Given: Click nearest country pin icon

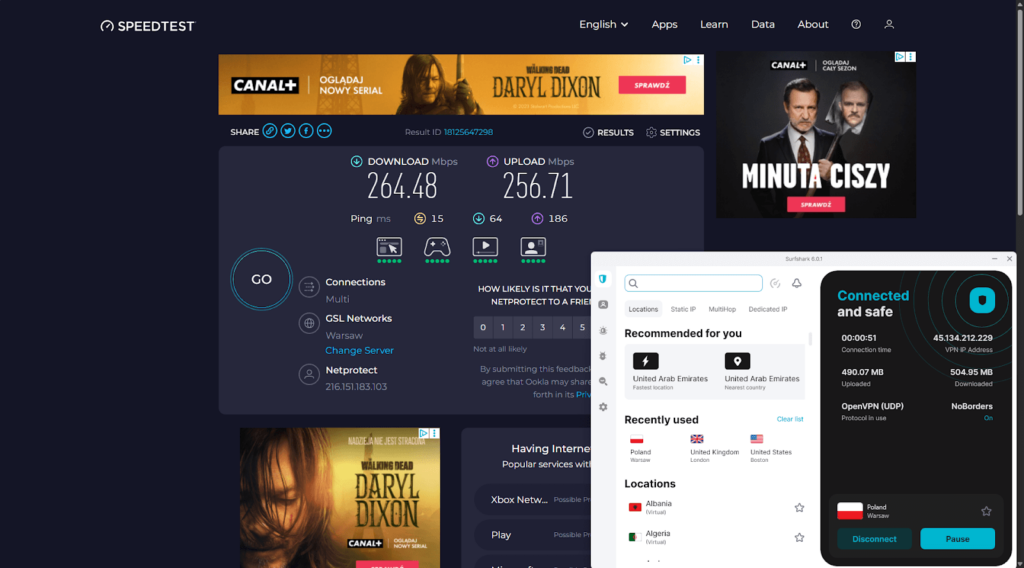Looking at the screenshot, I should tap(737, 361).
